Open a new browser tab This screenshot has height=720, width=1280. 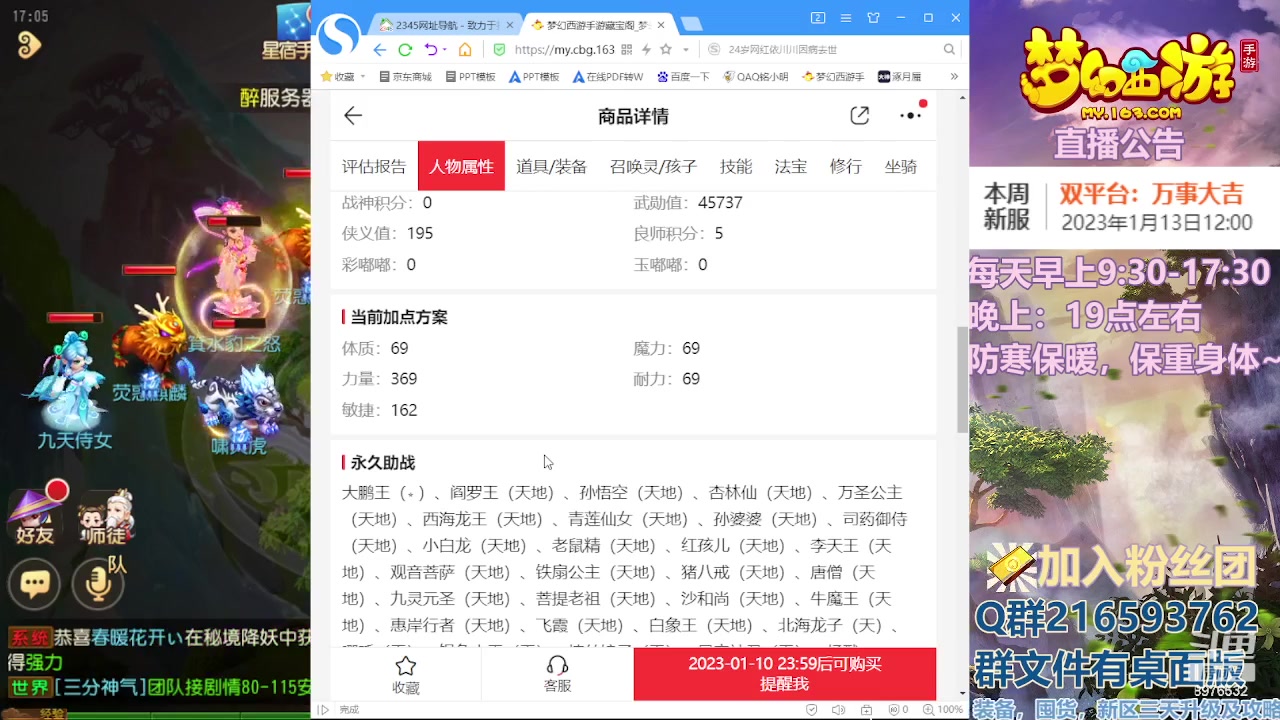(x=691, y=24)
